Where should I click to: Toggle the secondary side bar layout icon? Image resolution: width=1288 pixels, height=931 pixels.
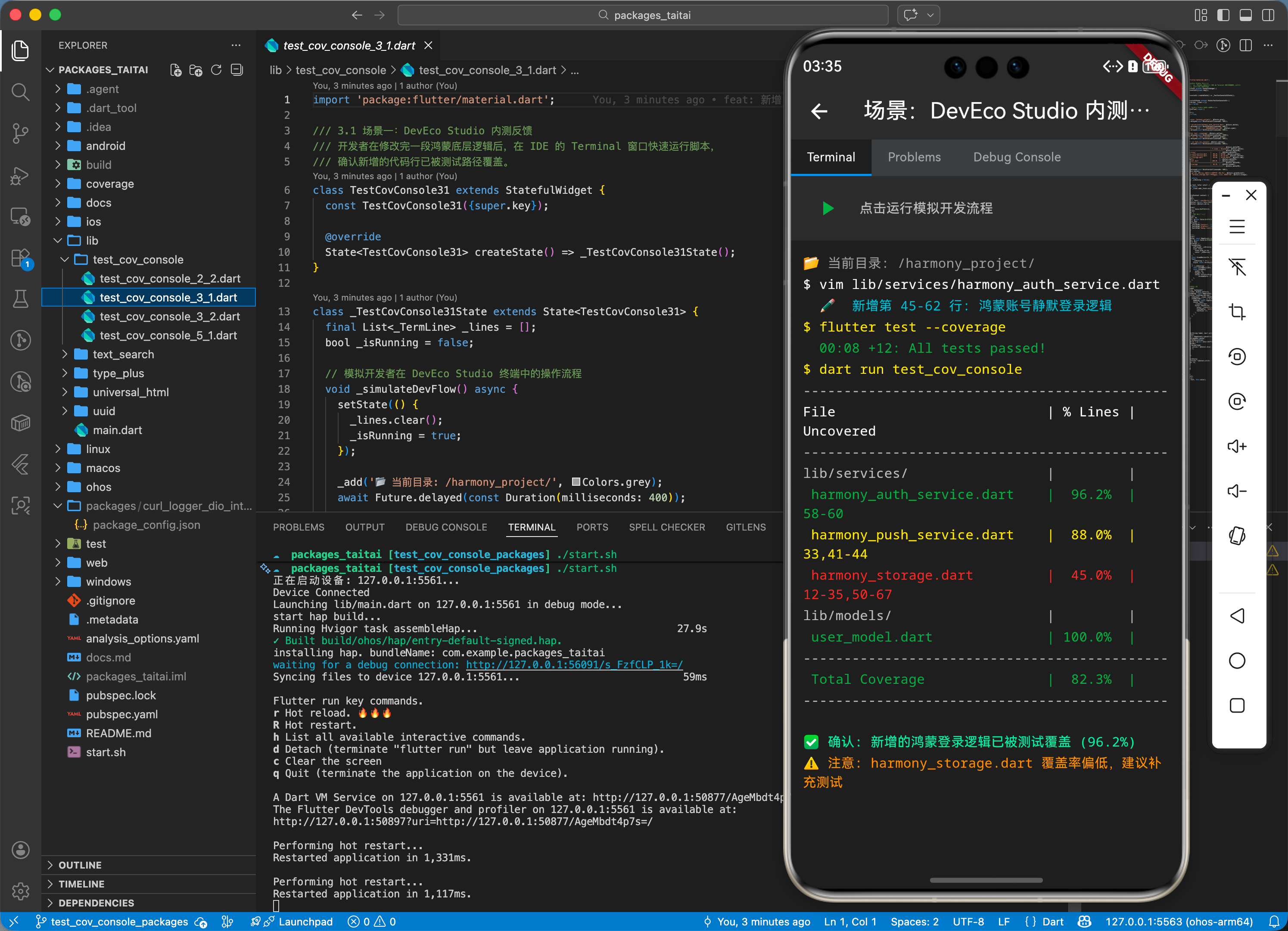[x=1268, y=16]
